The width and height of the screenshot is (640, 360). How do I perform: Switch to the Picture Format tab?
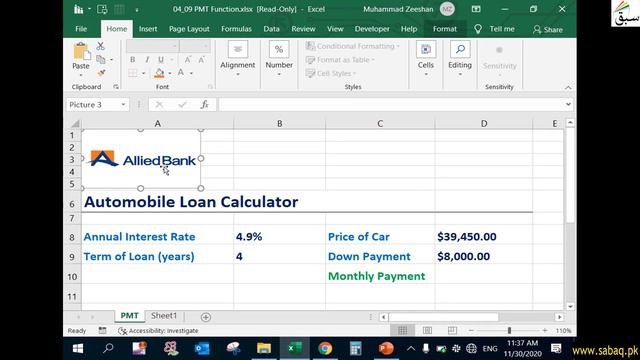coord(444,29)
